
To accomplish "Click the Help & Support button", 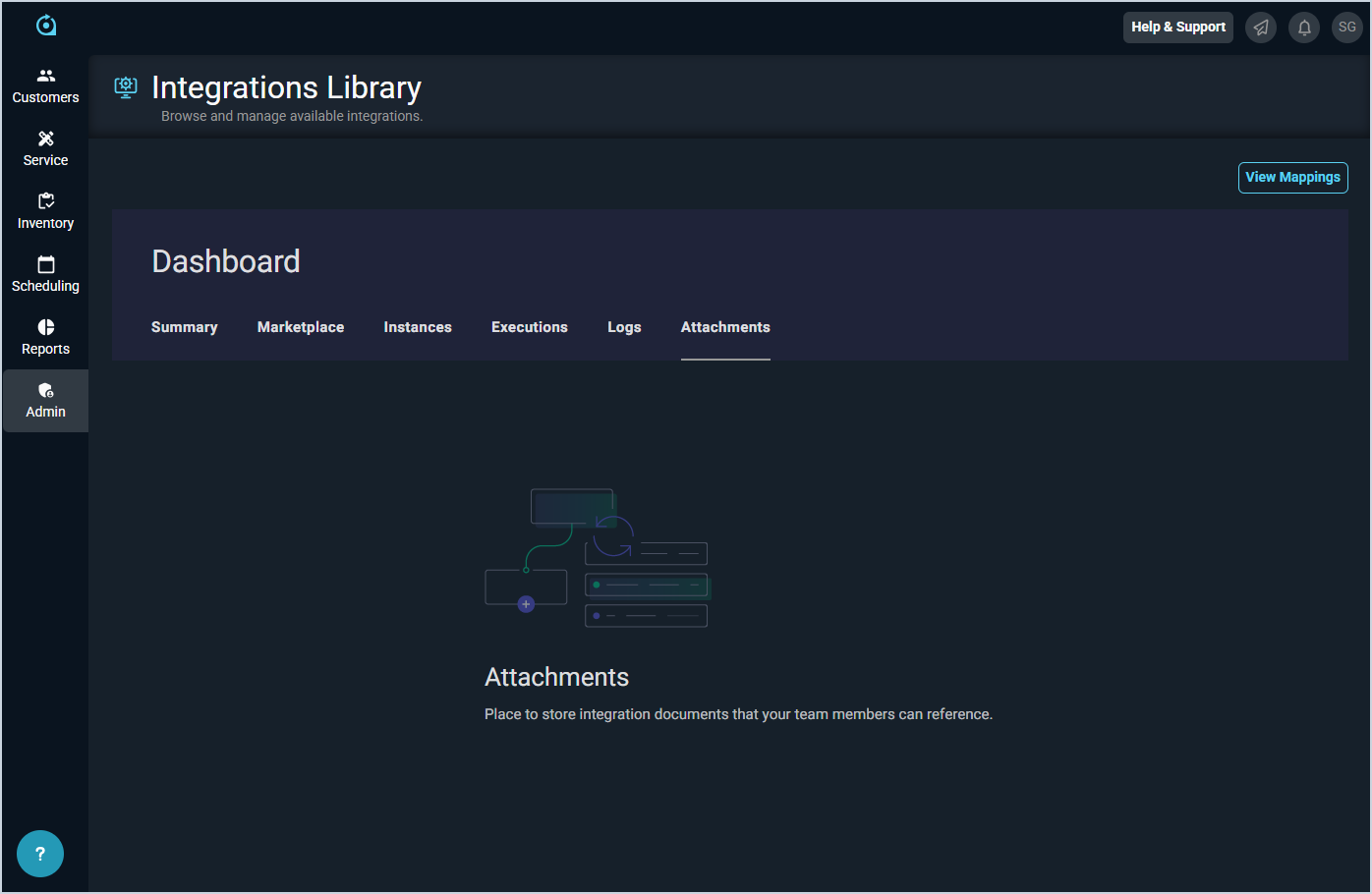I will coord(1177,28).
